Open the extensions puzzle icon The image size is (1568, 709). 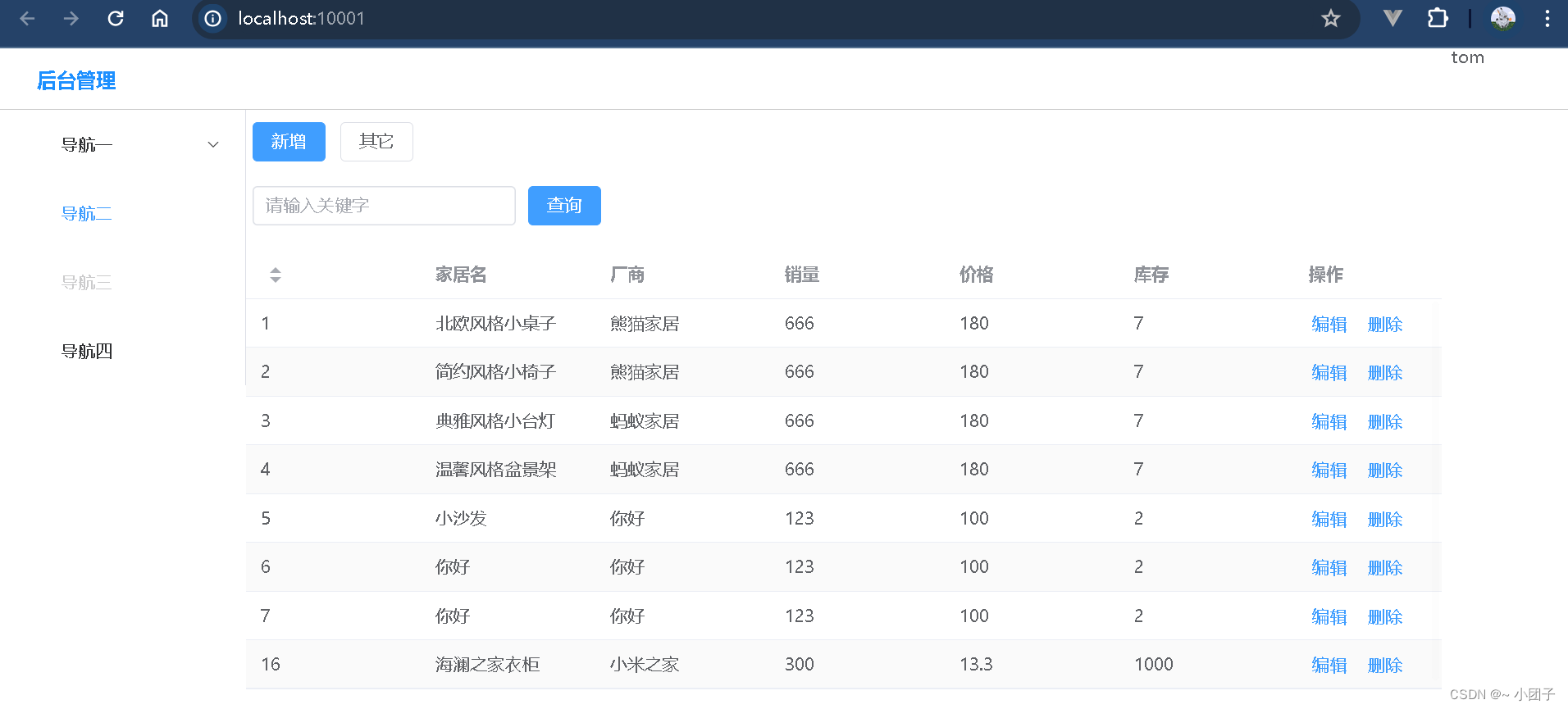point(1438,18)
